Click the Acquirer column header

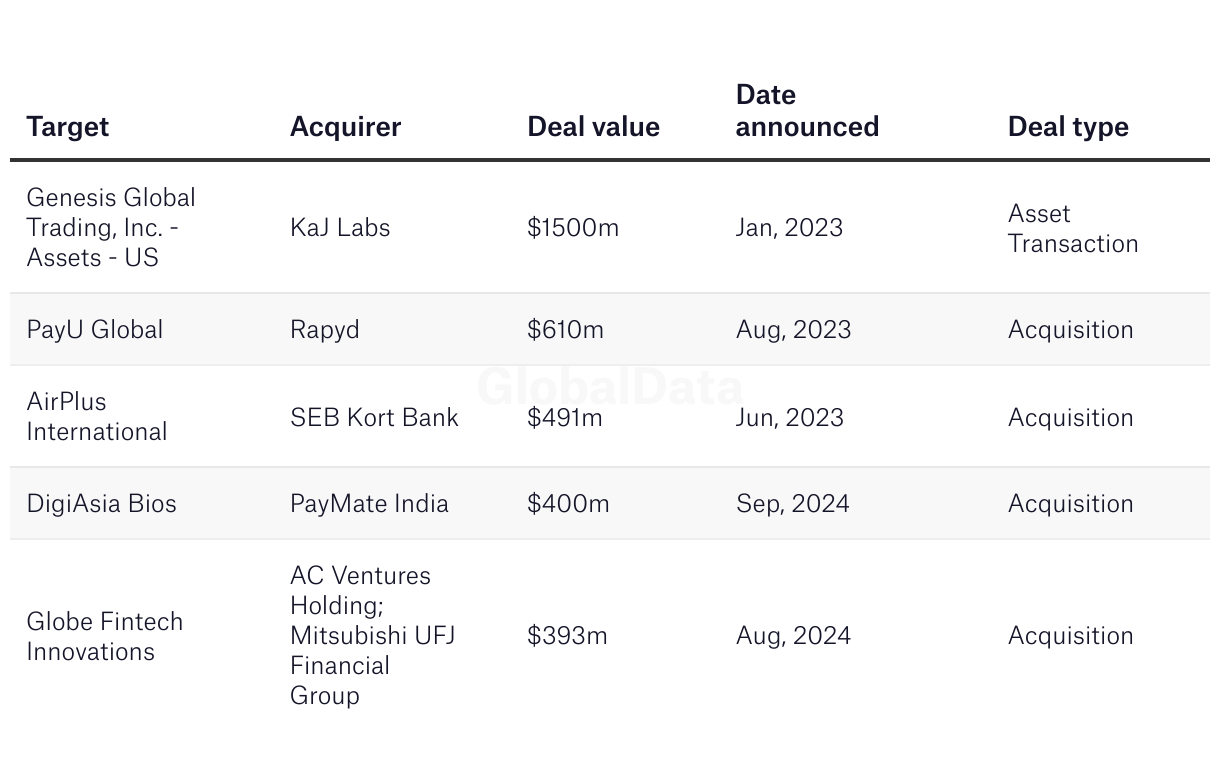345,127
